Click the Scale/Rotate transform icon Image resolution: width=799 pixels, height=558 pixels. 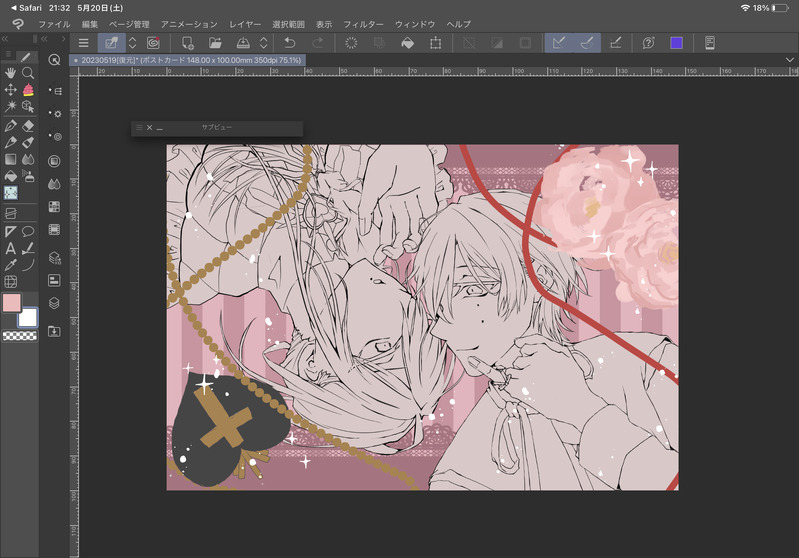pyautogui.click(x=436, y=43)
